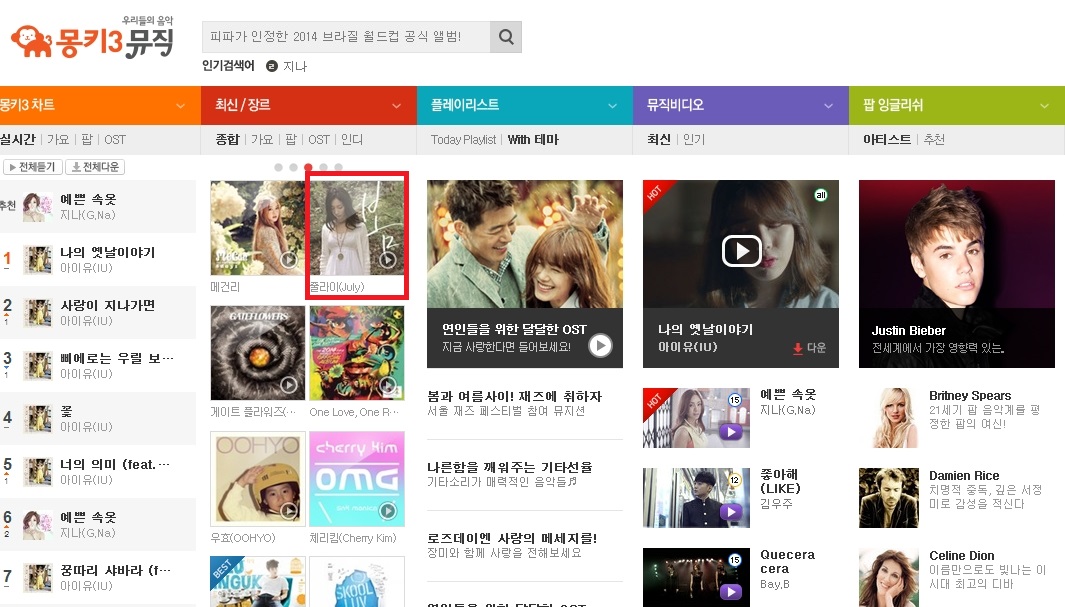Select the fifth carousel dot
This screenshot has width=1065, height=607.
click(338, 167)
